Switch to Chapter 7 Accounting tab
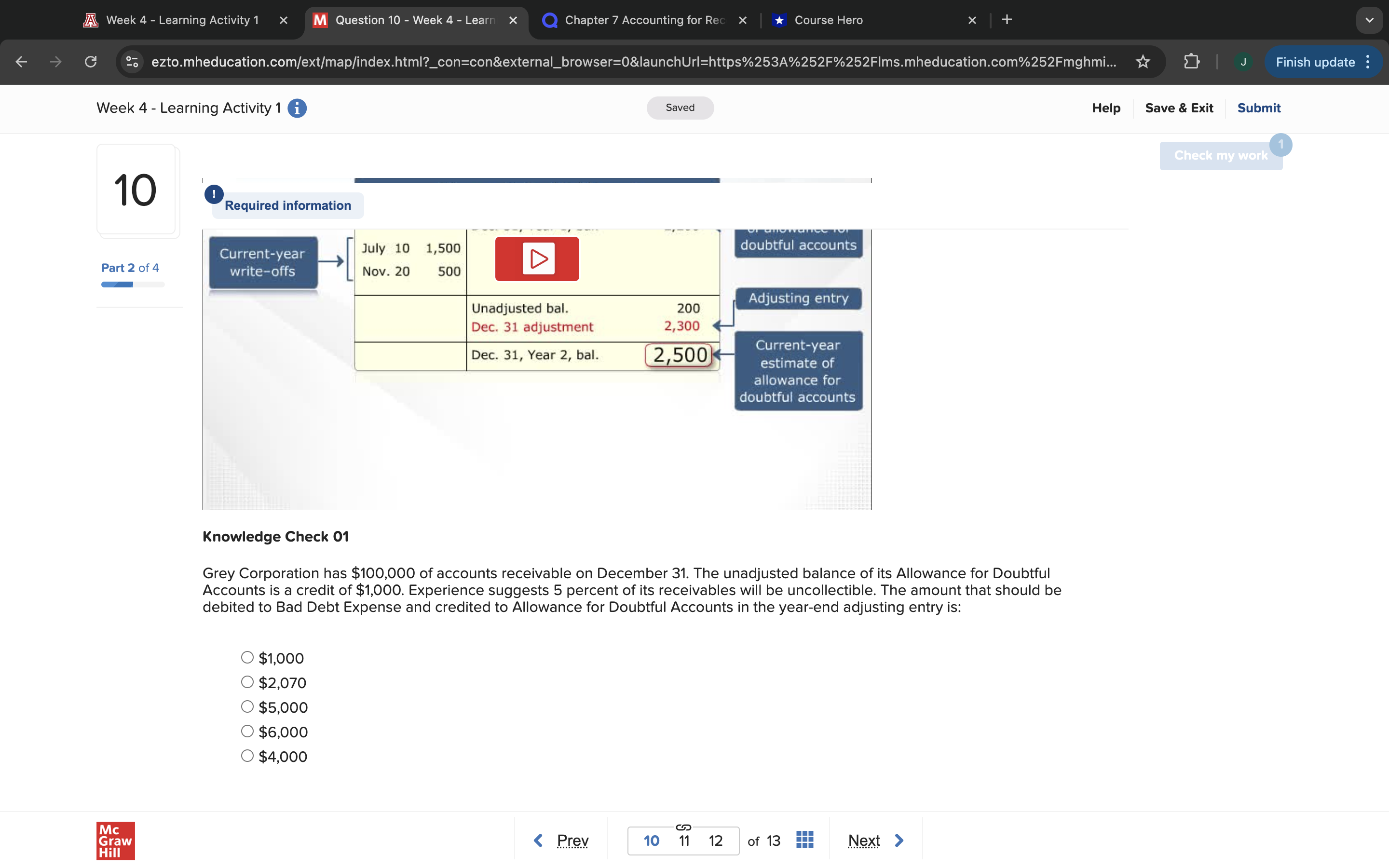The image size is (1389, 868). (644, 20)
